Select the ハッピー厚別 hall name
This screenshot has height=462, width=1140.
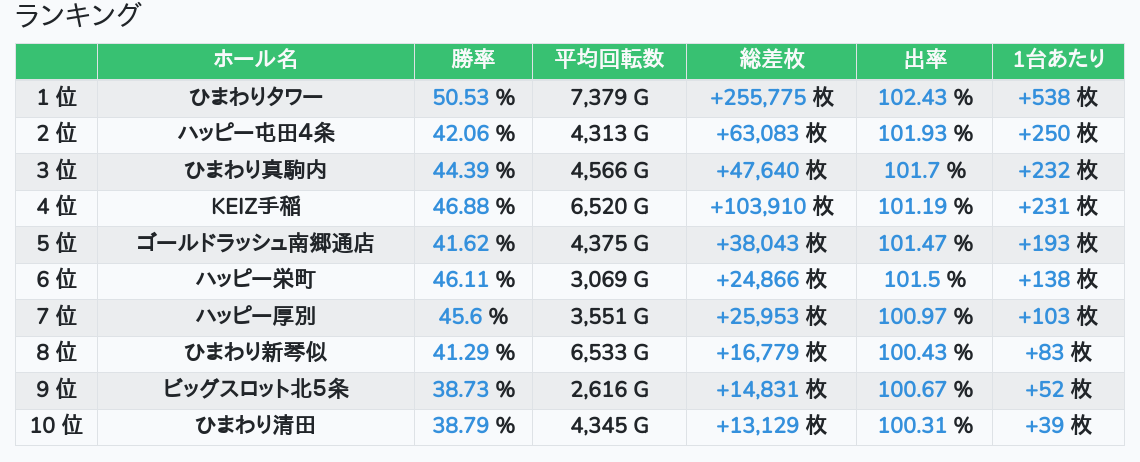[256, 316]
